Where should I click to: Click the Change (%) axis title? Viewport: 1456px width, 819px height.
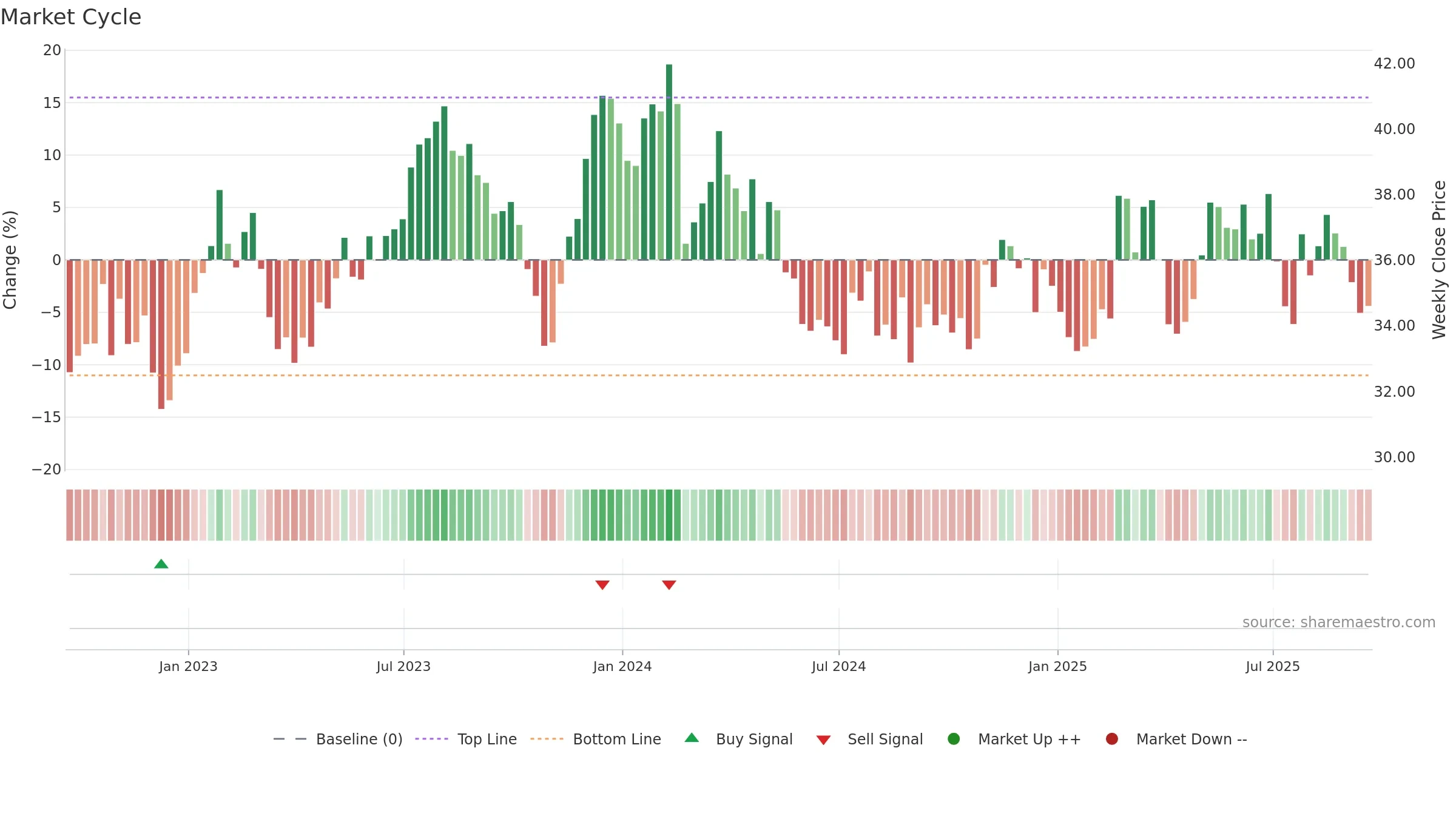point(10,260)
